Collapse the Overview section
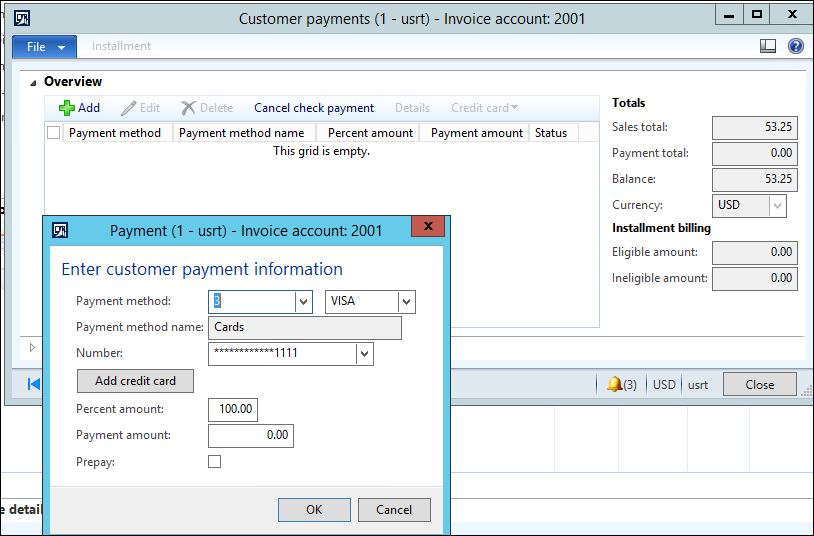Image resolution: width=814 pixels, height=536 pixels. click(35, 82)
